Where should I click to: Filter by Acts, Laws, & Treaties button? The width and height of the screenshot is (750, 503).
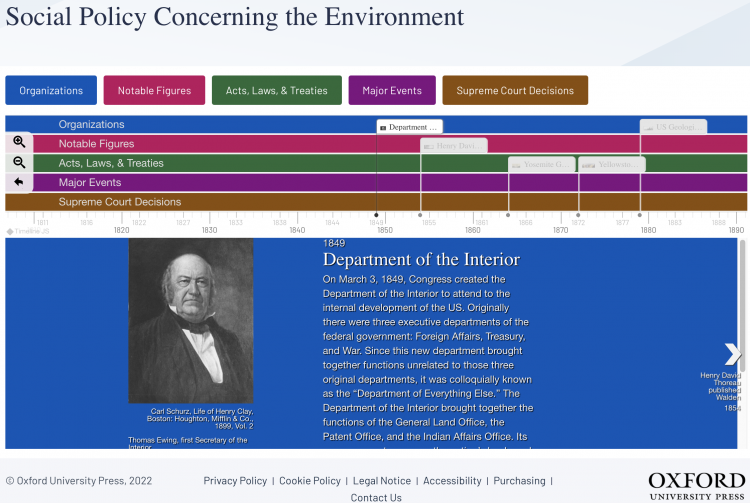tap(277, 90)
